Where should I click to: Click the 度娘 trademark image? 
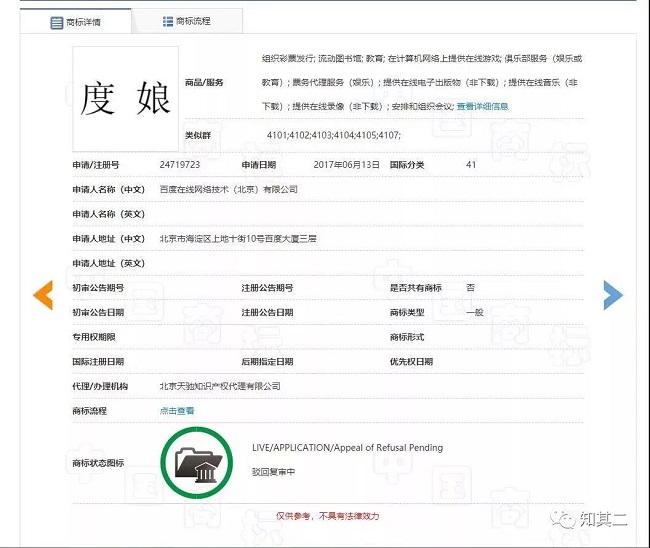(125, 97)
